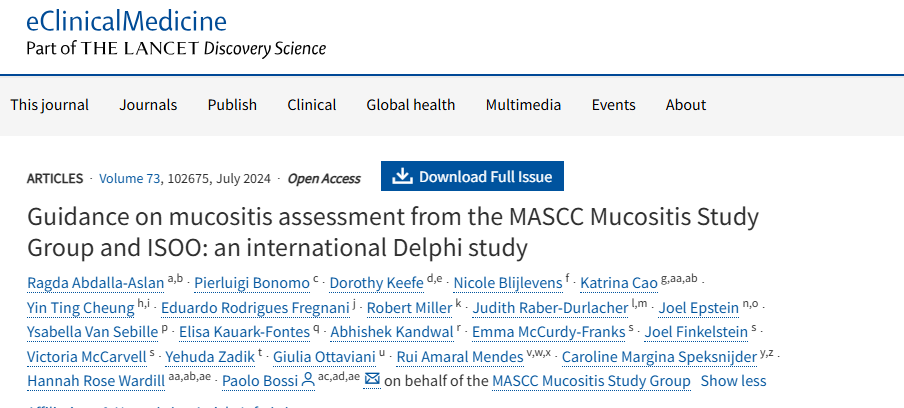
Task: Open author Abhishek Kandwal
Action: [392, 332]
